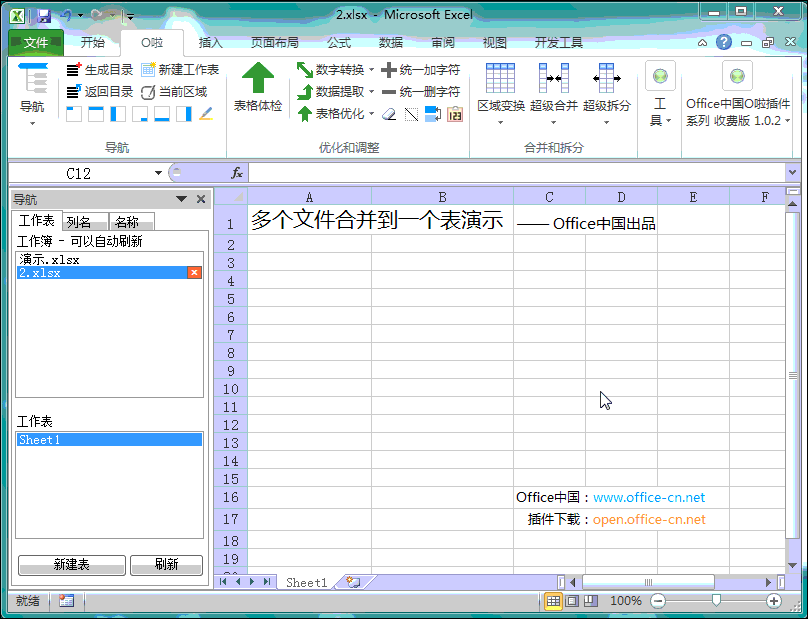808x619 pixels.
Task: Zoom in with the plus button
Action: point(774,600)
